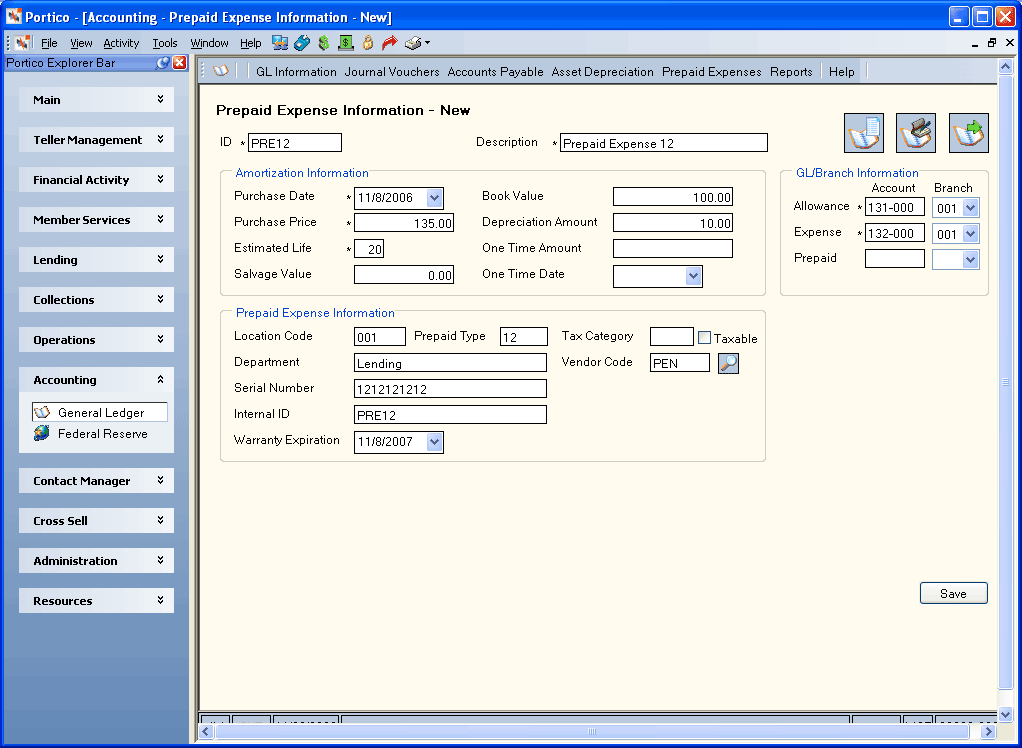This screenshot has width=1022, height=748.
Task: Click the padlock toolbar icon
Action: [x=368, y=43]
